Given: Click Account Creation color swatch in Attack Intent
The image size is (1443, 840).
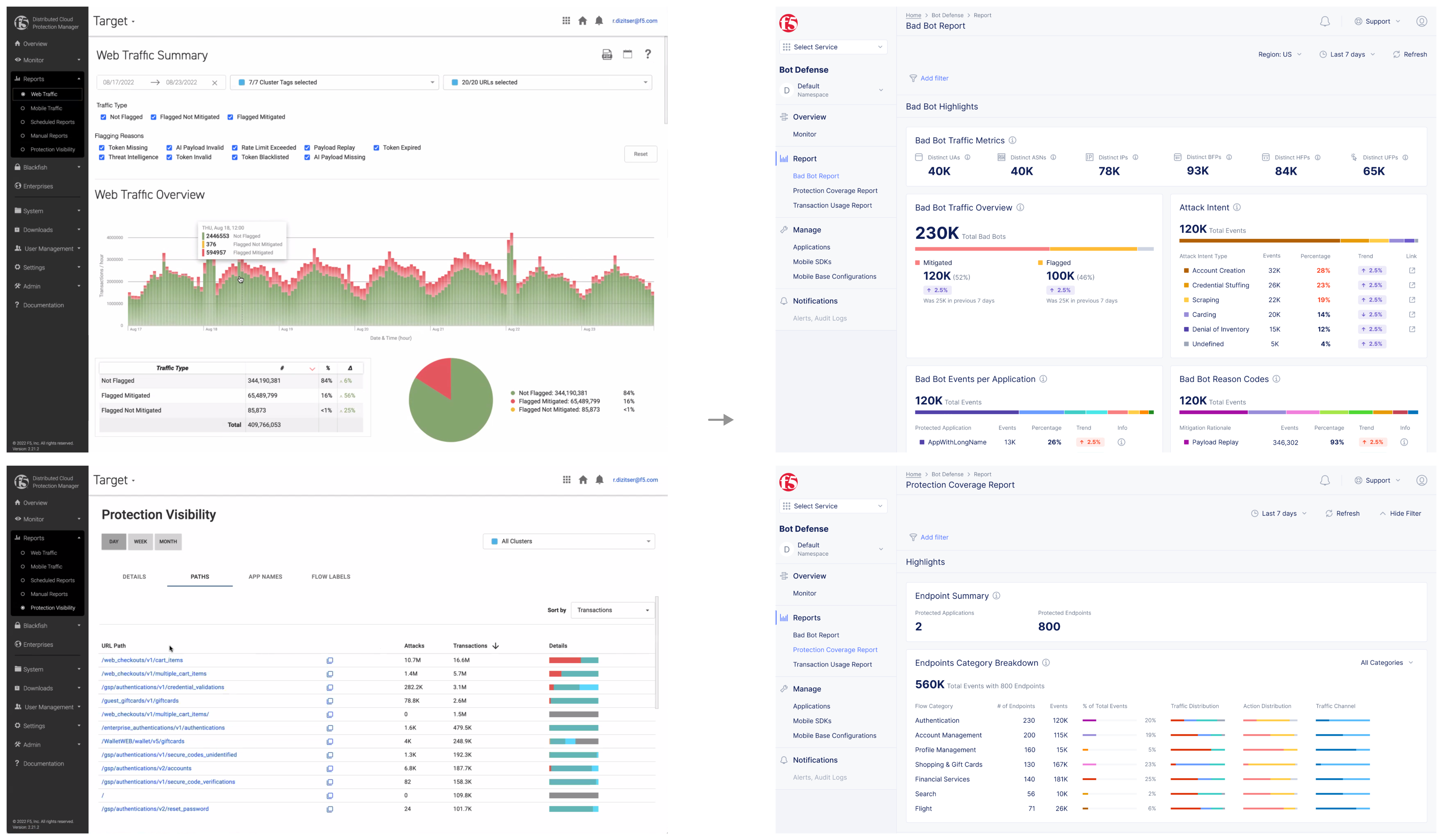Looking at the screenshot, I should click(x=1186, y=271).
